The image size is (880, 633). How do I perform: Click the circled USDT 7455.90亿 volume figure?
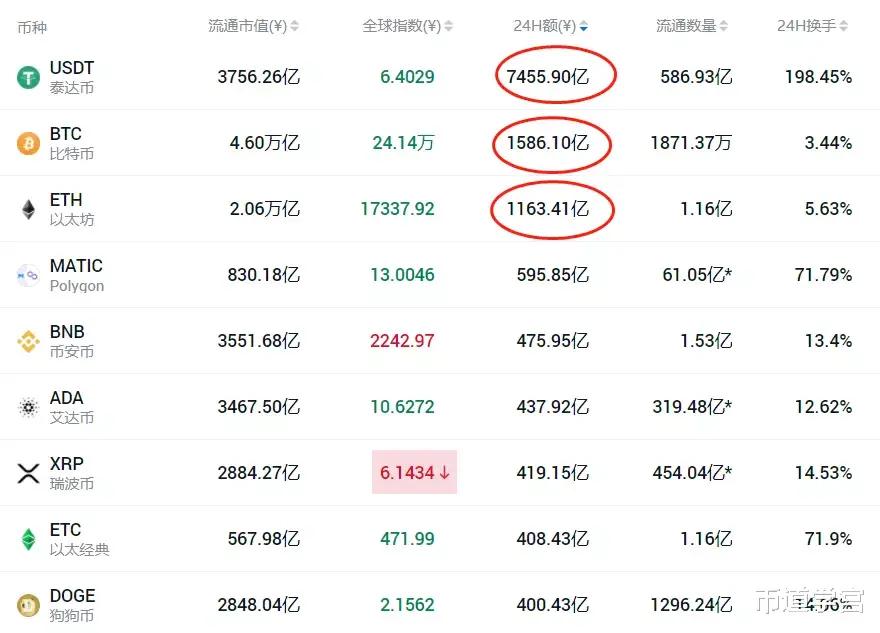pos(550,76)
